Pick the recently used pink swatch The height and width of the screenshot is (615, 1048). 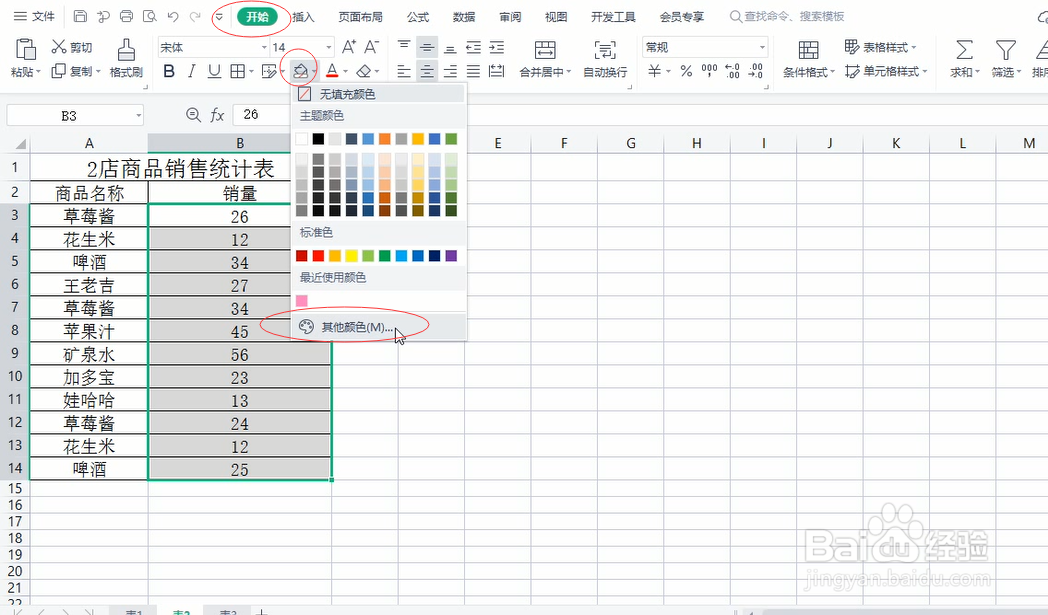(301, 301)
